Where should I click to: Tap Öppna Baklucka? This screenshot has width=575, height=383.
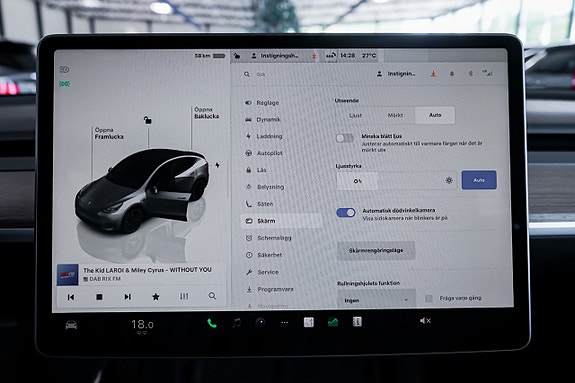click(x=206, y=113)
